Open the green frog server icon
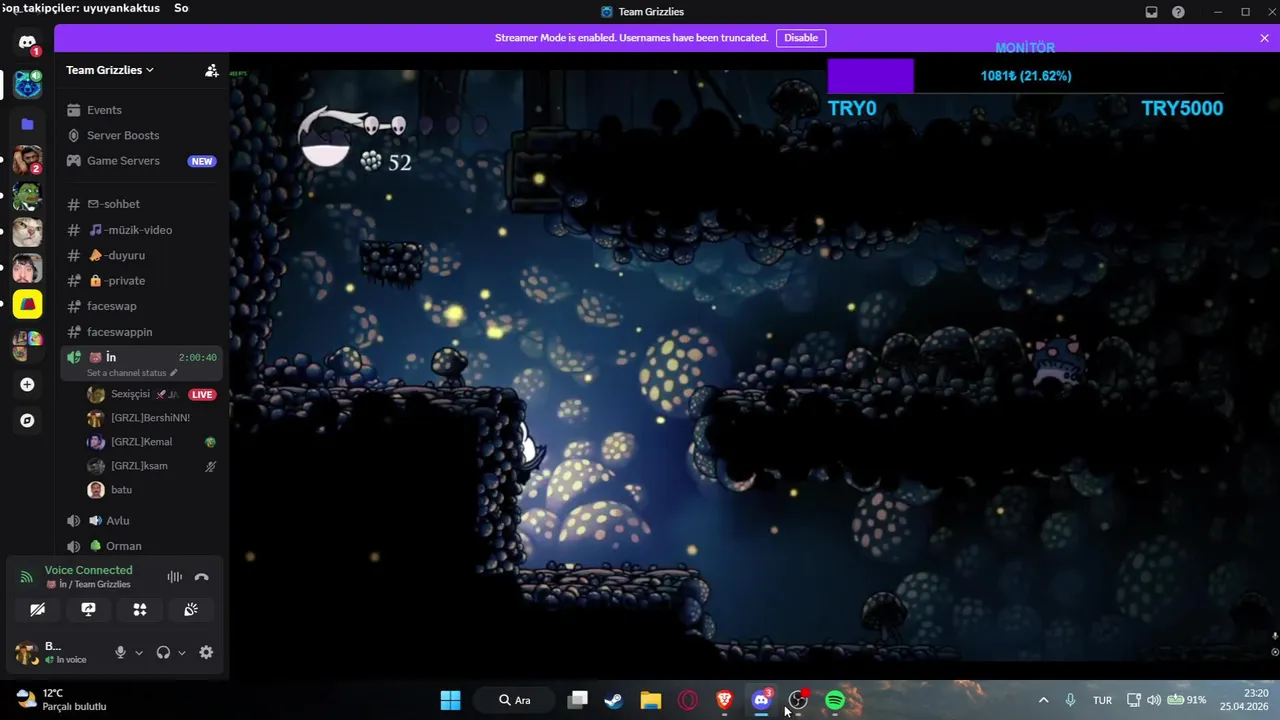 [x=27, y=196]
